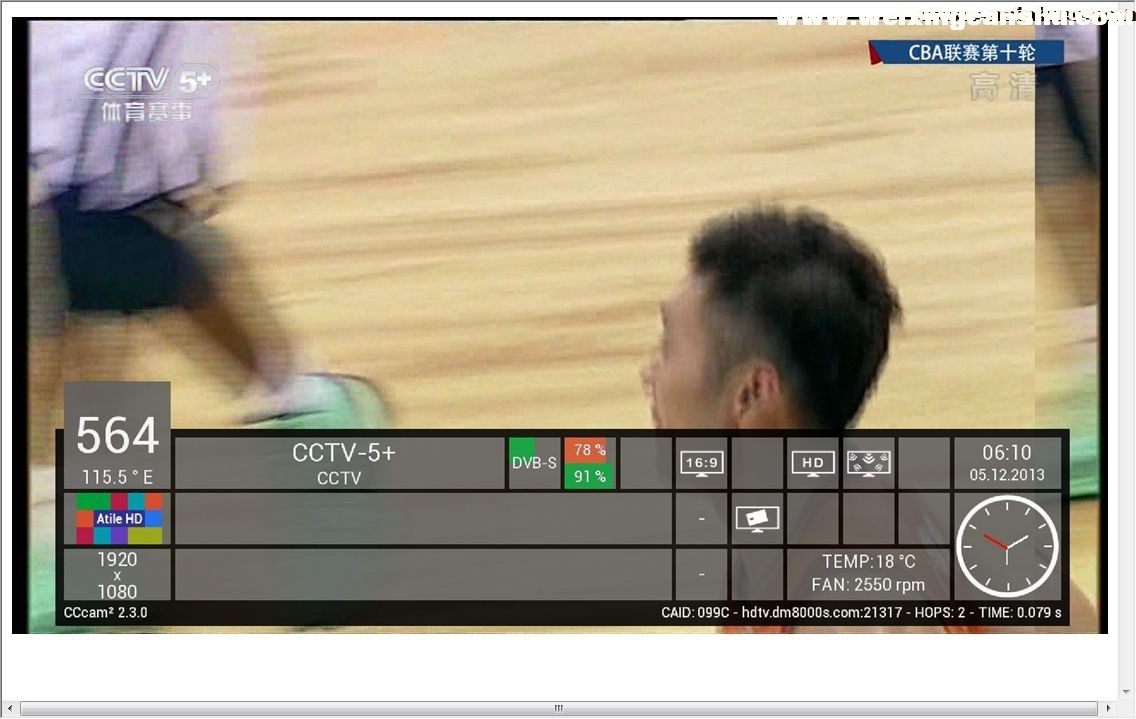The height and width of the screenshot is (719, 1136).
Task: Click the HD indicator icon
Action: coord(812,463)
